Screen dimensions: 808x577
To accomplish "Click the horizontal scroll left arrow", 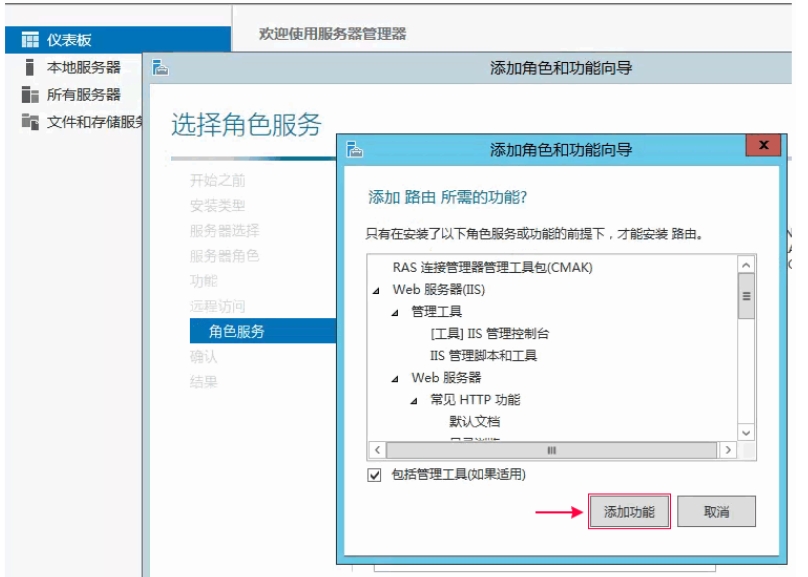I will pos(378,450).
